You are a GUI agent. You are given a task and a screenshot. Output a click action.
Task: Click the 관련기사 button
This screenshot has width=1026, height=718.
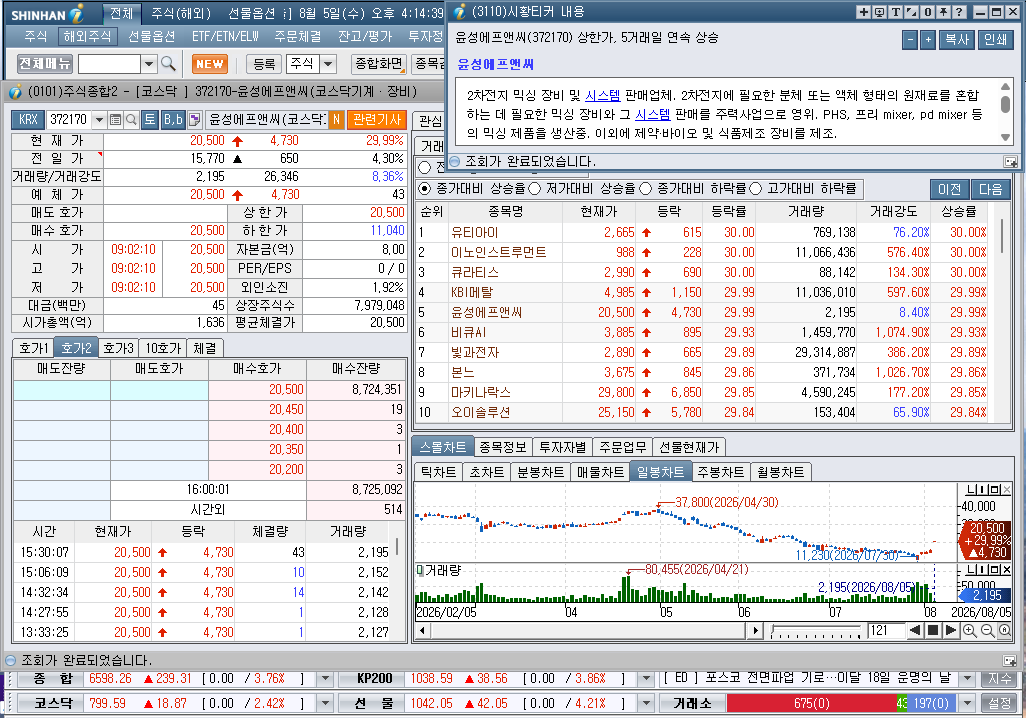coord(377,119)
